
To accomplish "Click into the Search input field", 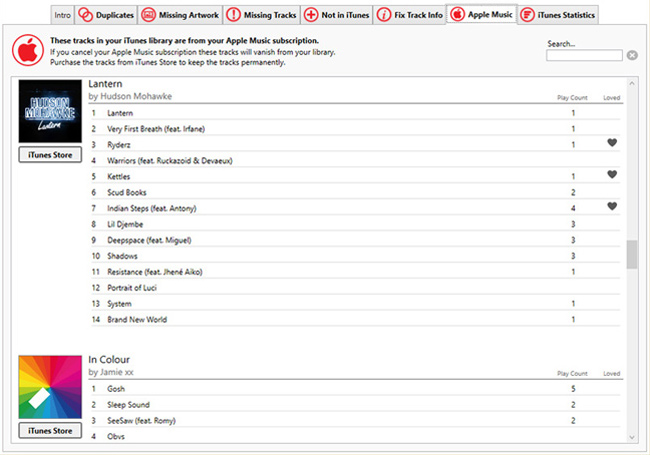I will coord(584,55).
